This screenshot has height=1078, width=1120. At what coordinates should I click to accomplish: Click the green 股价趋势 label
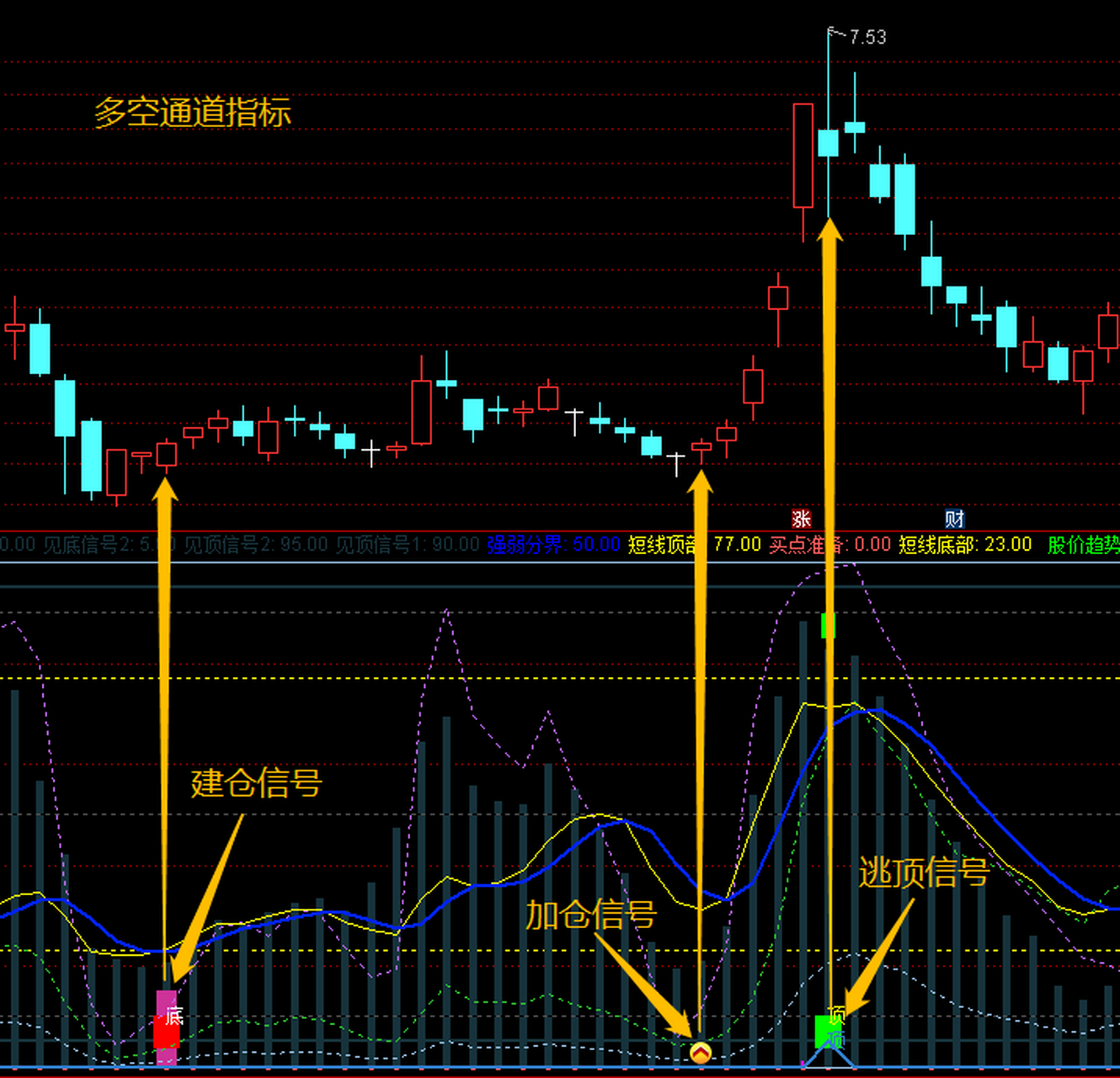point(1084,545)
